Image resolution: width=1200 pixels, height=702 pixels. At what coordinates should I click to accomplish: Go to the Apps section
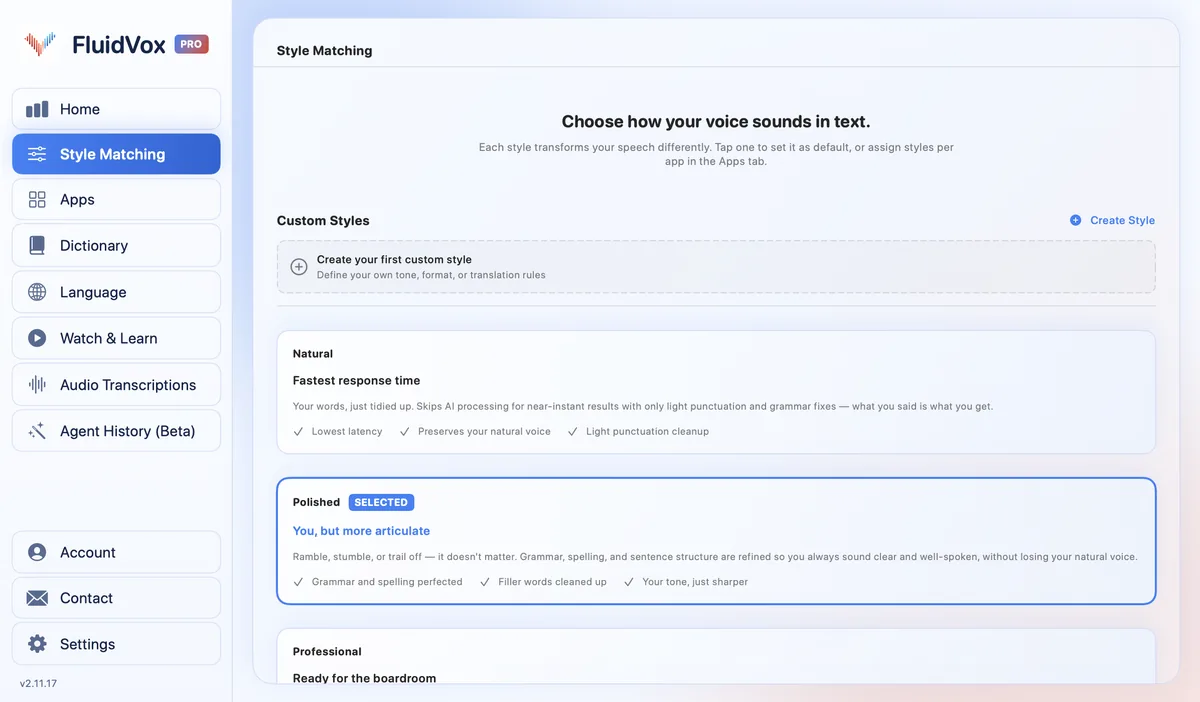tap(116, 199)
